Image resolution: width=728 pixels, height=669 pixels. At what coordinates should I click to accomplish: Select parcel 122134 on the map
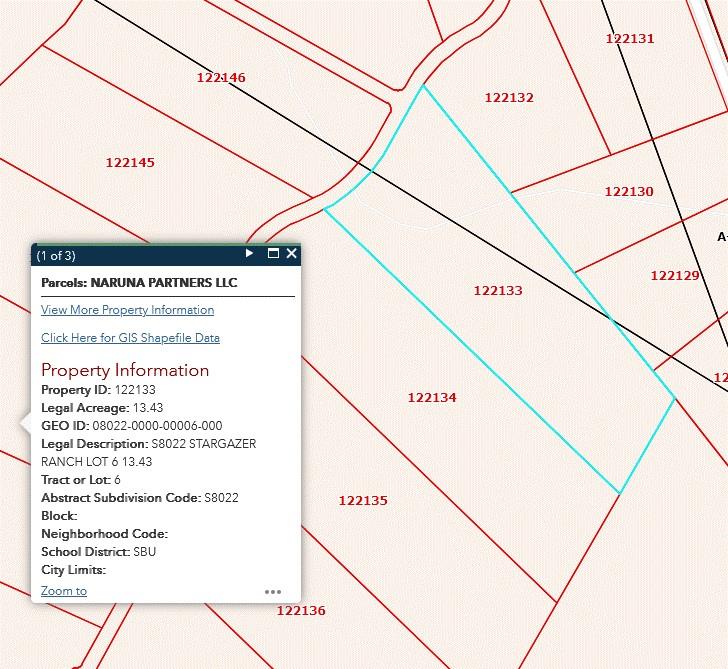click(431, 398)
